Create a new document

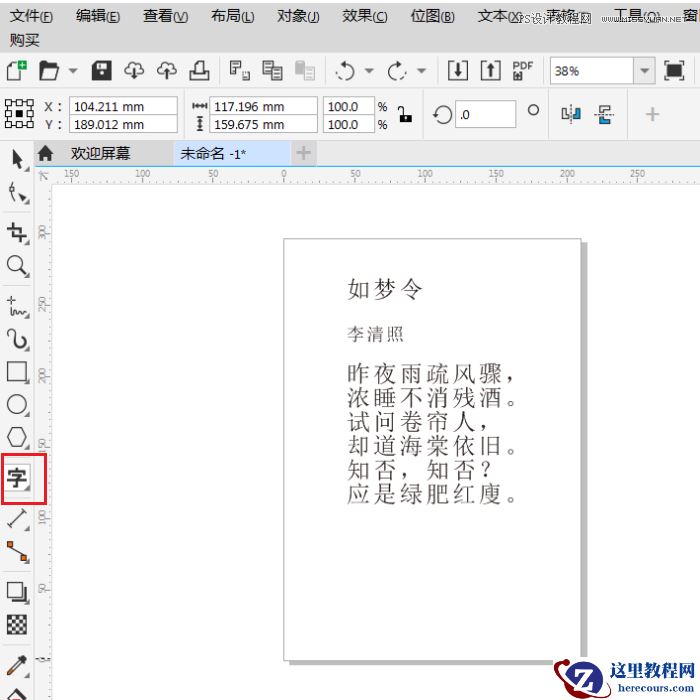[17, 71]
